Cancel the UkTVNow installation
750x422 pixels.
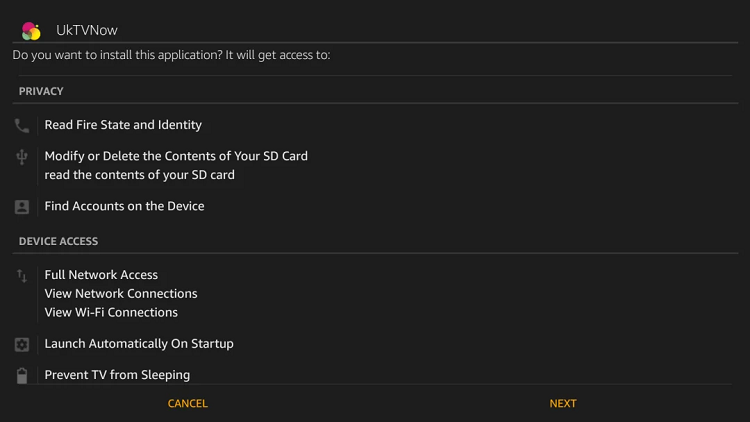point(188,403)
